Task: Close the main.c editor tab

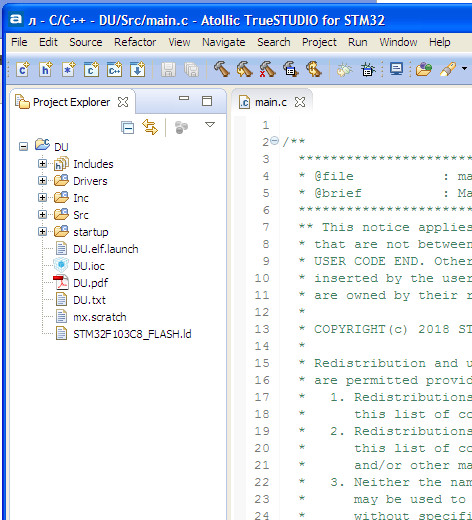Action: [x=300, y=102]
